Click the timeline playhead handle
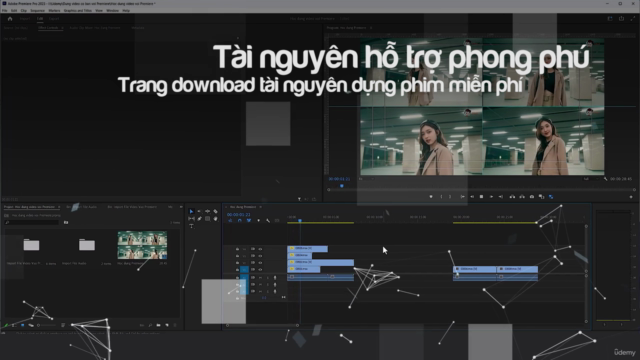The image size is (640, 360). point(300,220)
